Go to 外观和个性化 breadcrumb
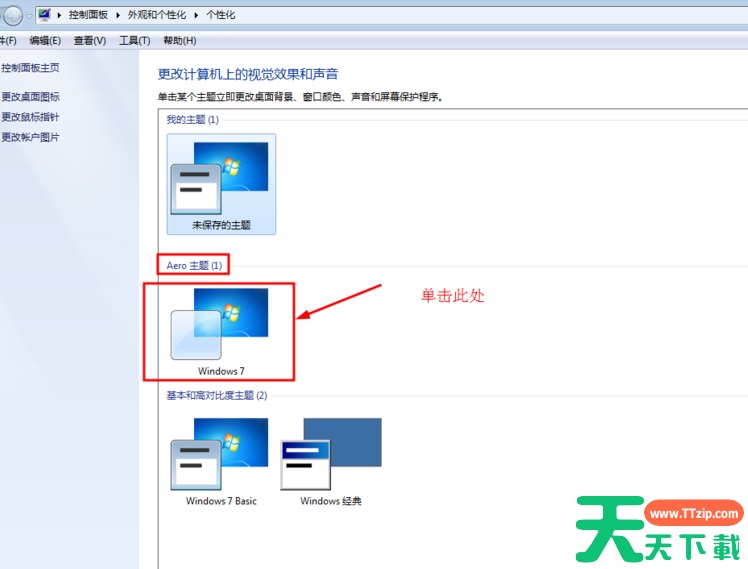Viewport: 748px width, 569px height. point(157,15)
